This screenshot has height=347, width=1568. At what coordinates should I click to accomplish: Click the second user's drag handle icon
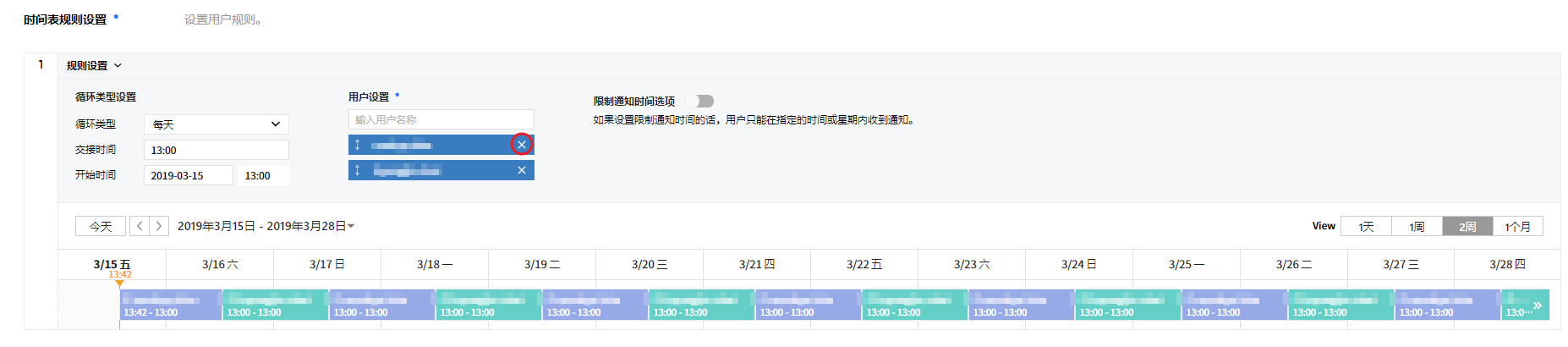point(358,170)
